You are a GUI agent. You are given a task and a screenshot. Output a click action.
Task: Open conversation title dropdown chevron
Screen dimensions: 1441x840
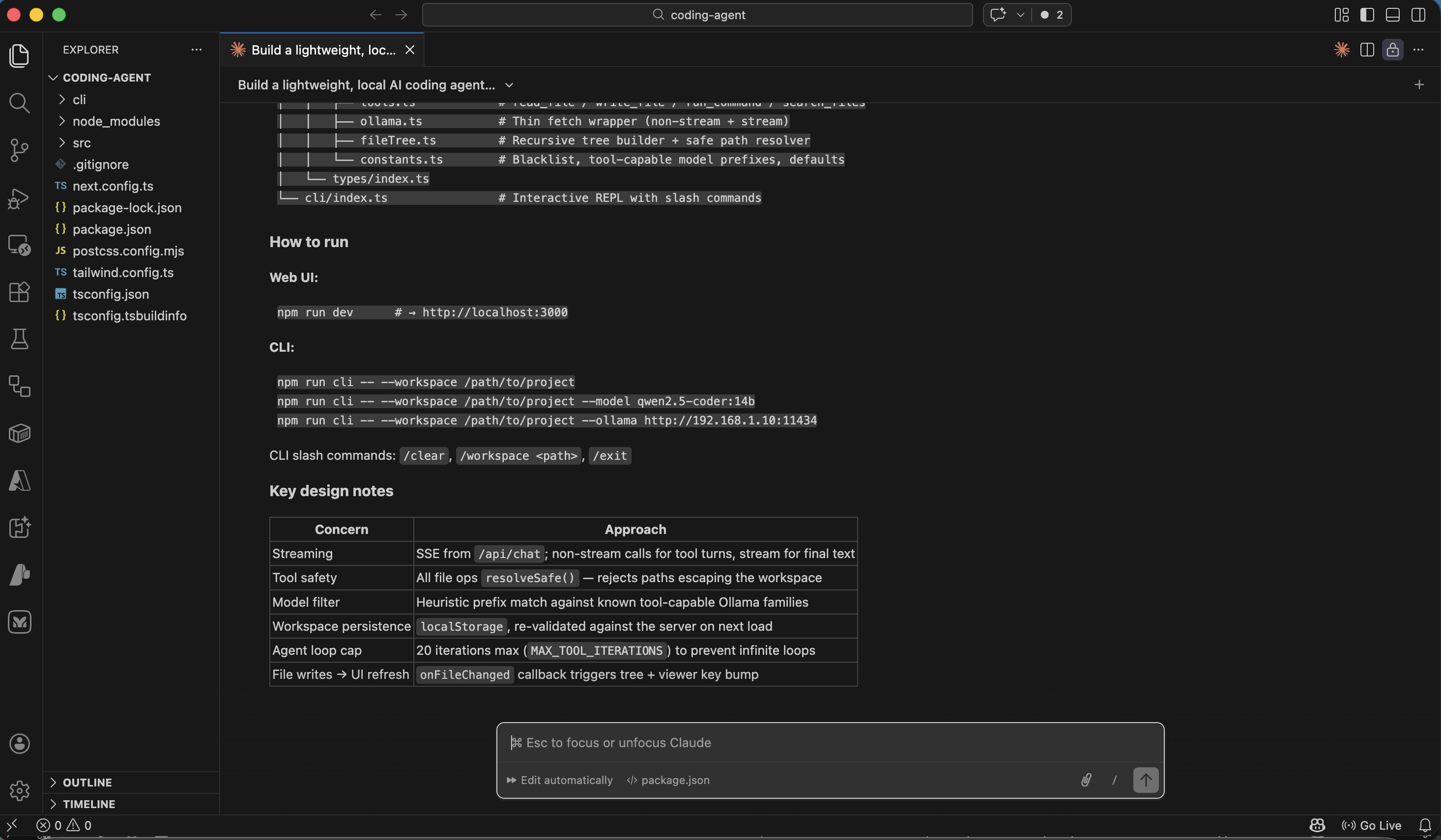tap(509, 85)
